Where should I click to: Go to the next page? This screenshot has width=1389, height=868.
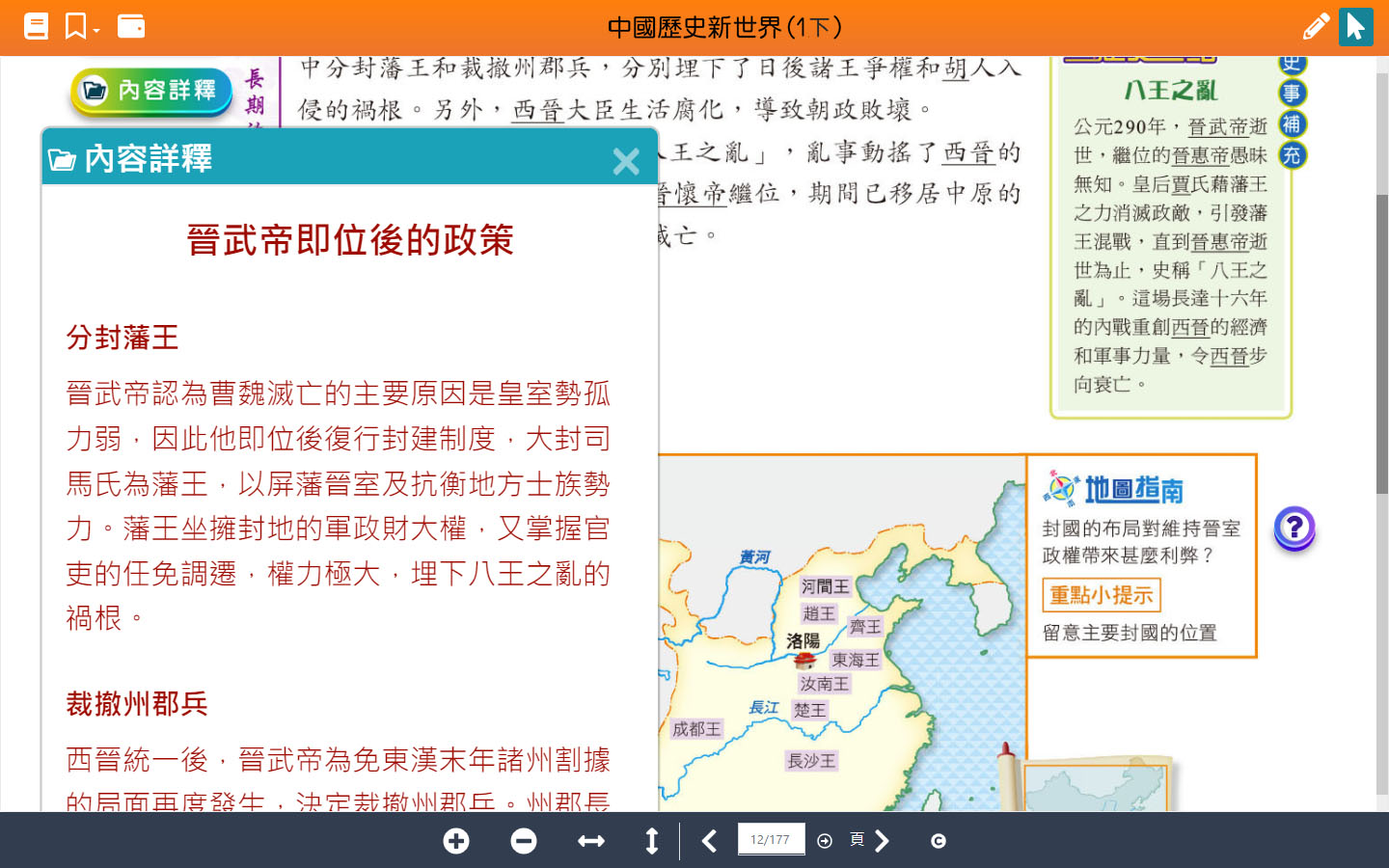click(x=882, y=841)
